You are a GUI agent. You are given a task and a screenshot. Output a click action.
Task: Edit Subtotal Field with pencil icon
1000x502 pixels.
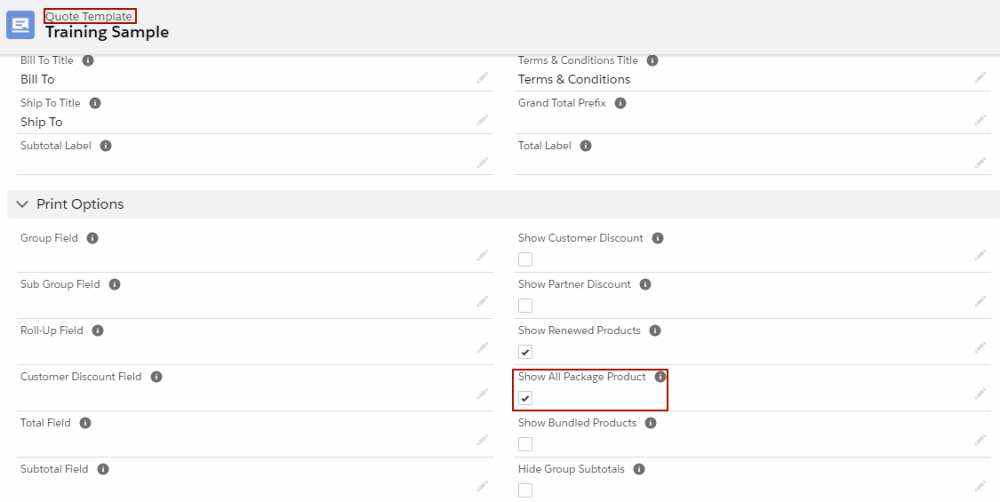click(x=483, y=486)
